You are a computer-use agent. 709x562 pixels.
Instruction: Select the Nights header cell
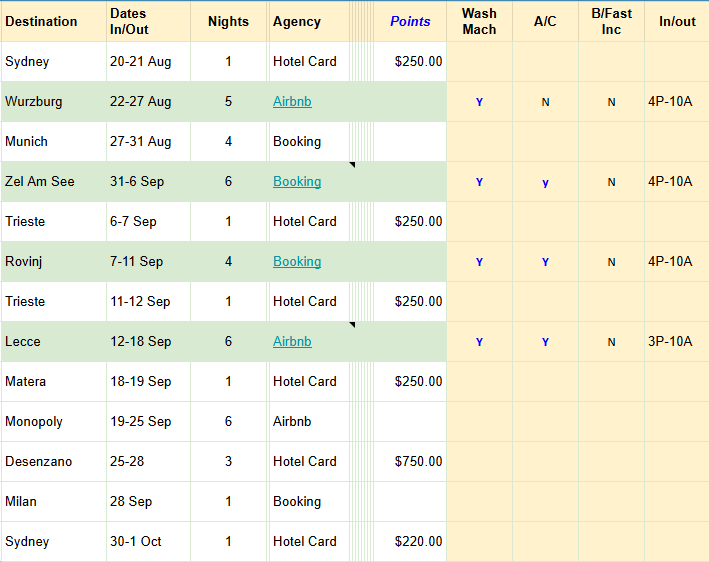(x=228, y=21)
